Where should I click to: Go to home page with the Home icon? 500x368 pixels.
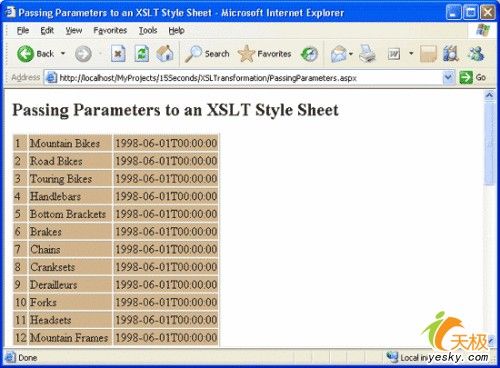click(165, 54)
